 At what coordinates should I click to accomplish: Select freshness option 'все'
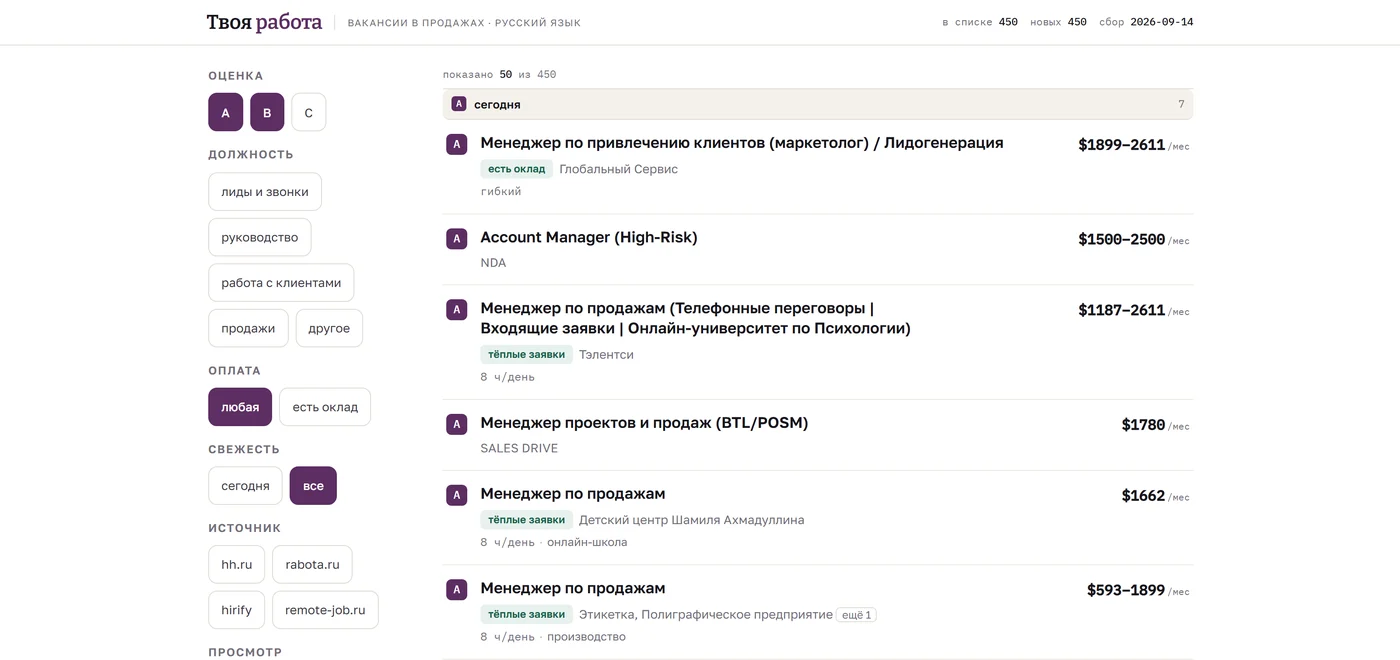tap(313, 486)
